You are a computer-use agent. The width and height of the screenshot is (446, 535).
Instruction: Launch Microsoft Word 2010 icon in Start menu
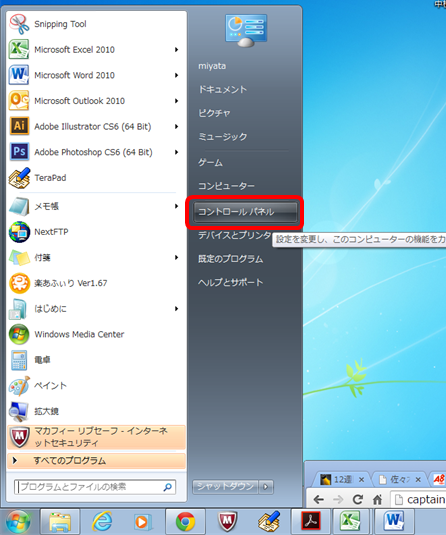click(x=19, y=75)
